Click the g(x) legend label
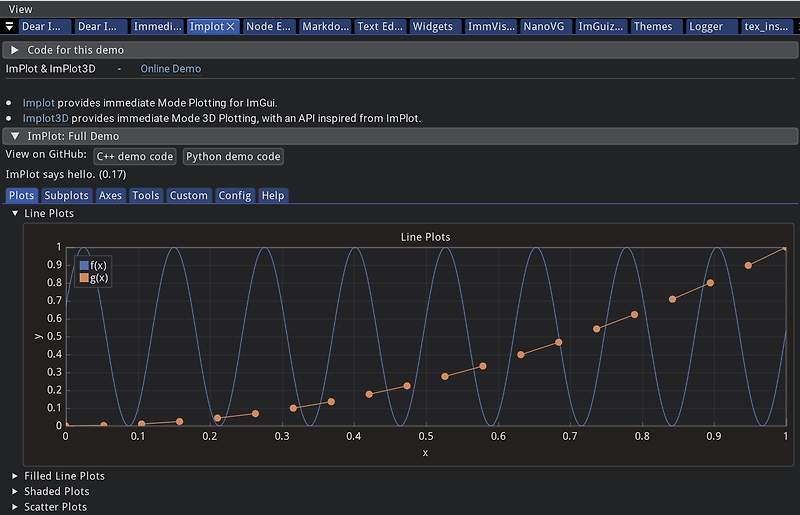Viewport: 800px width, 515px height. point(99,278)
